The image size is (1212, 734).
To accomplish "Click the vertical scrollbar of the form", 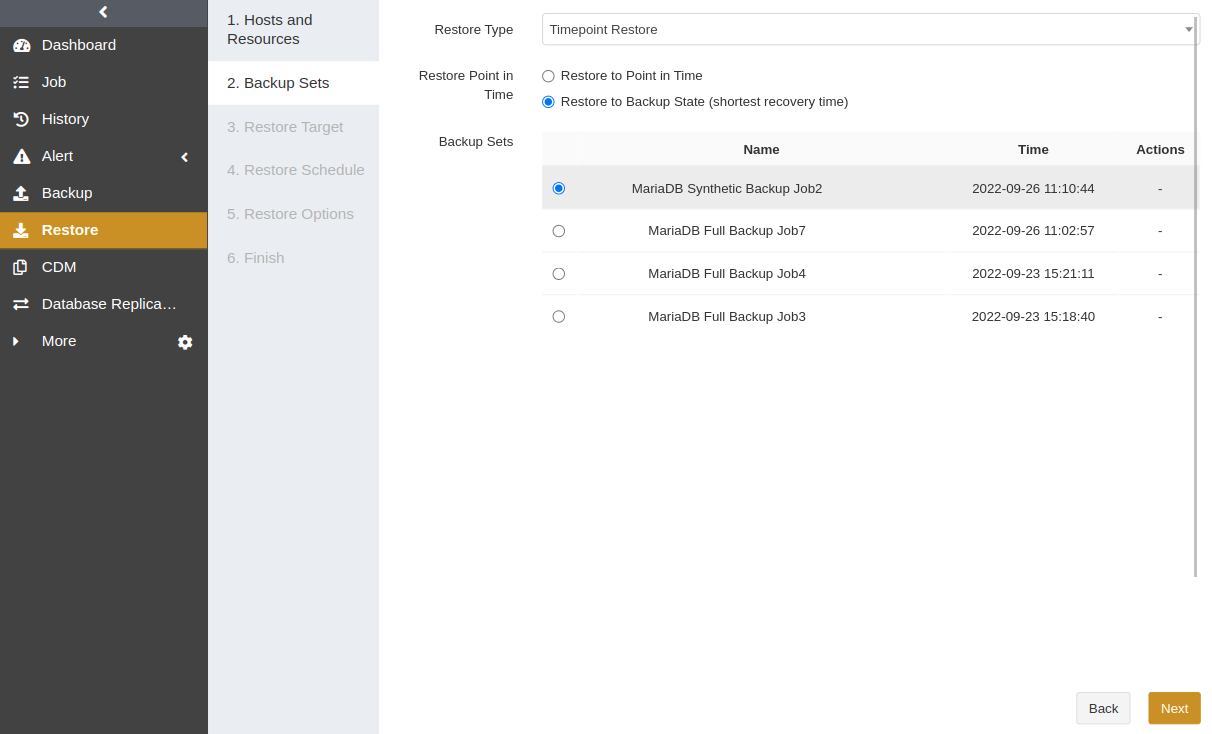I will pos(1196,296).
